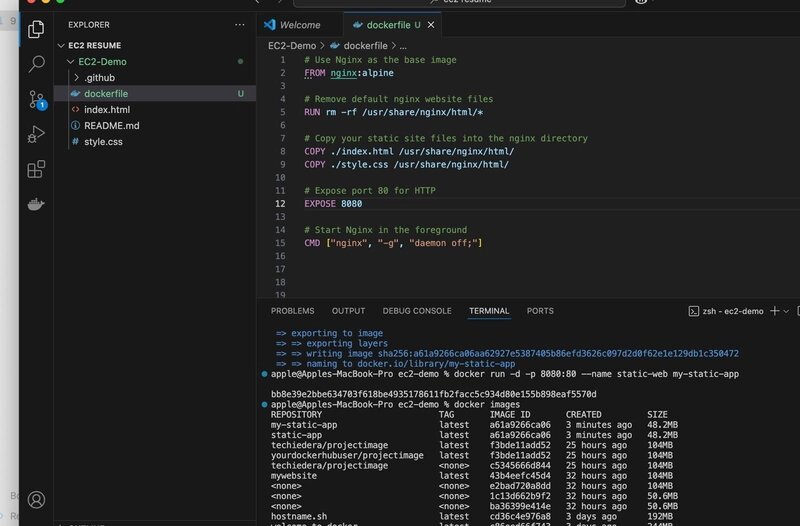Place cursor on EXPOSE 8080 line

[333, 204]
